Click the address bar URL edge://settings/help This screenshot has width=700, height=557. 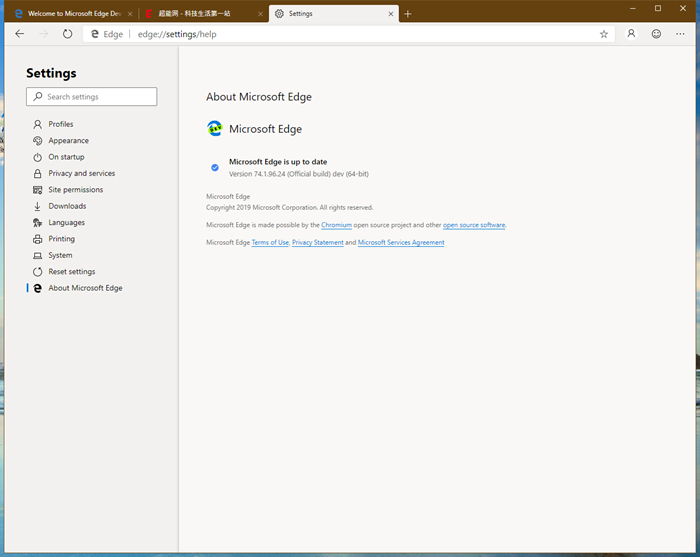(x=177, y=34)
